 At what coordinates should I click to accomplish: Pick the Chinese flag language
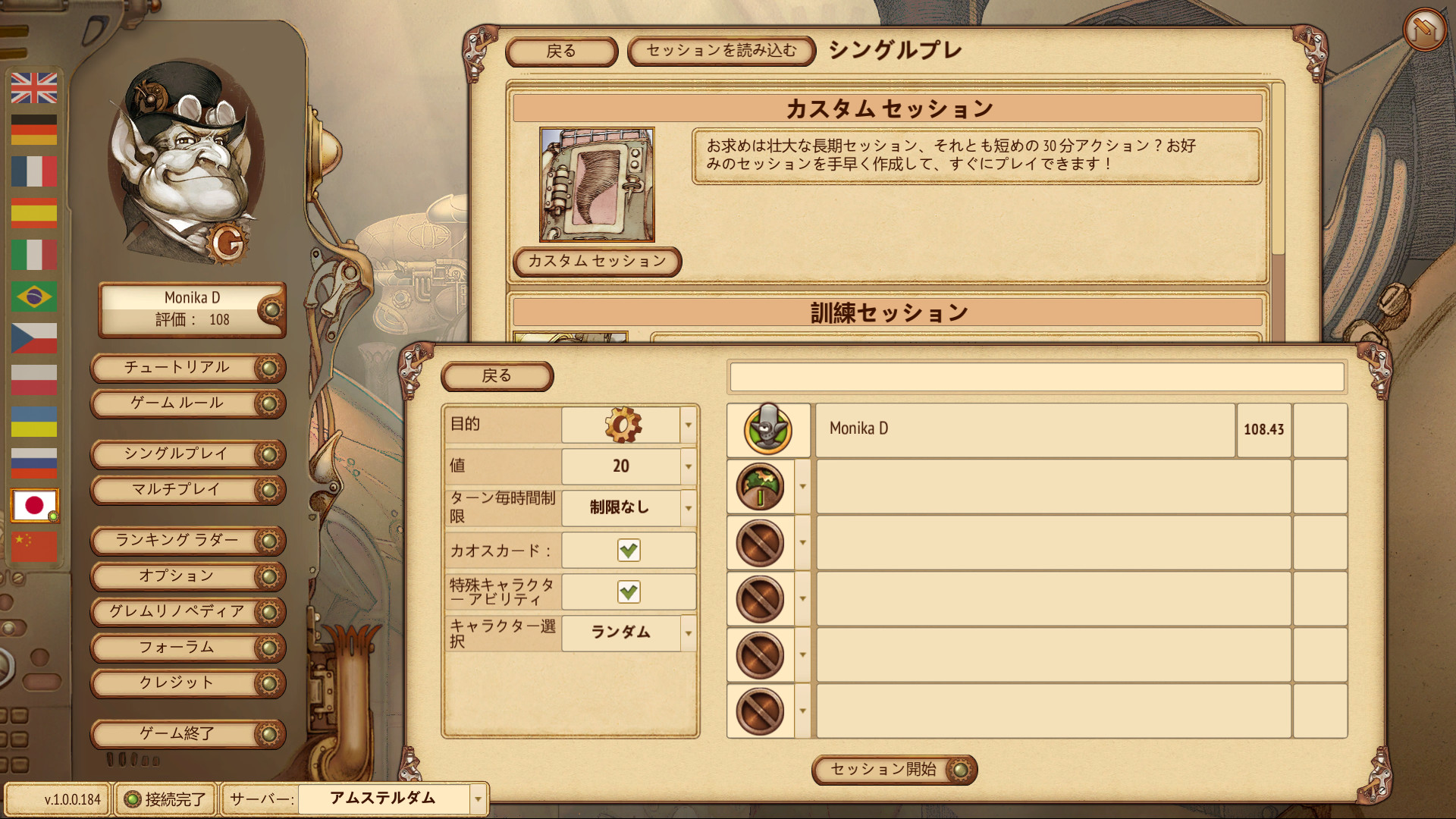(34, 547)
